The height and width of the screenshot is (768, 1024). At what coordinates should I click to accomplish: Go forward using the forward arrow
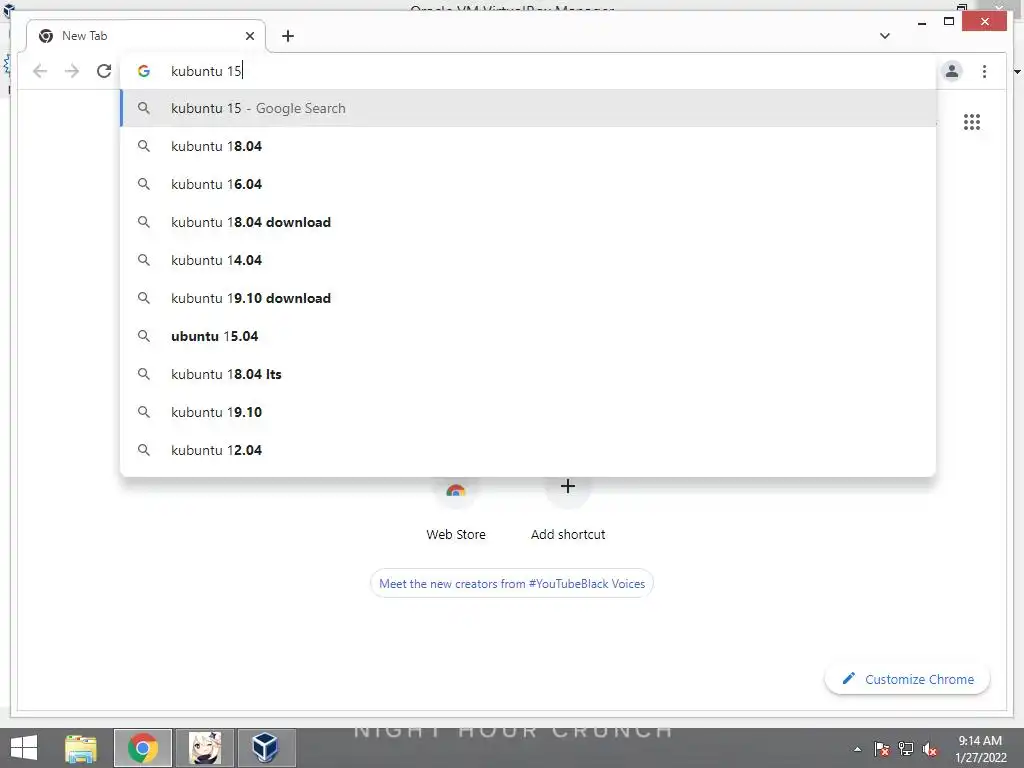[x=72, y=71]
